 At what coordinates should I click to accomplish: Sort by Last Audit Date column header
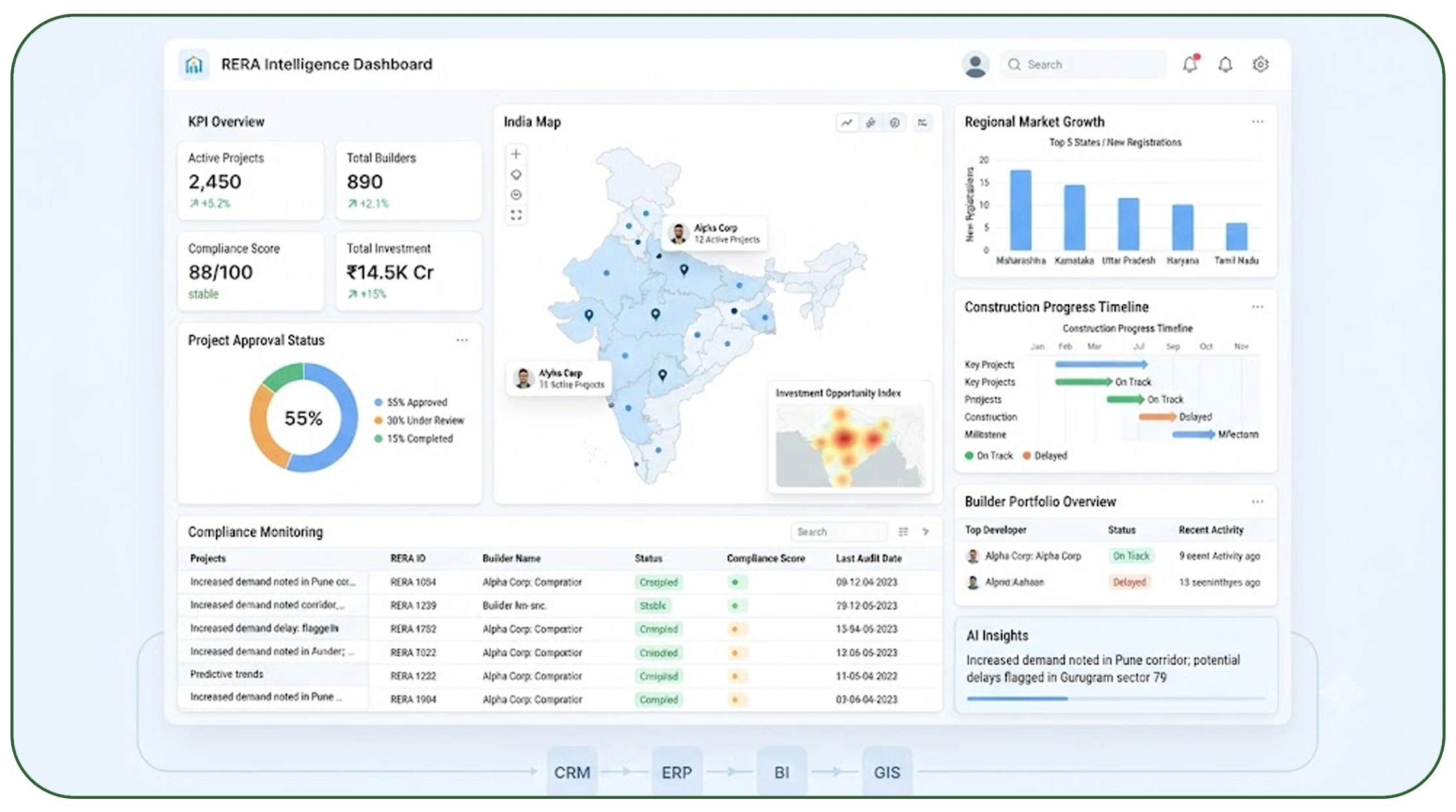tap(868, 559)
